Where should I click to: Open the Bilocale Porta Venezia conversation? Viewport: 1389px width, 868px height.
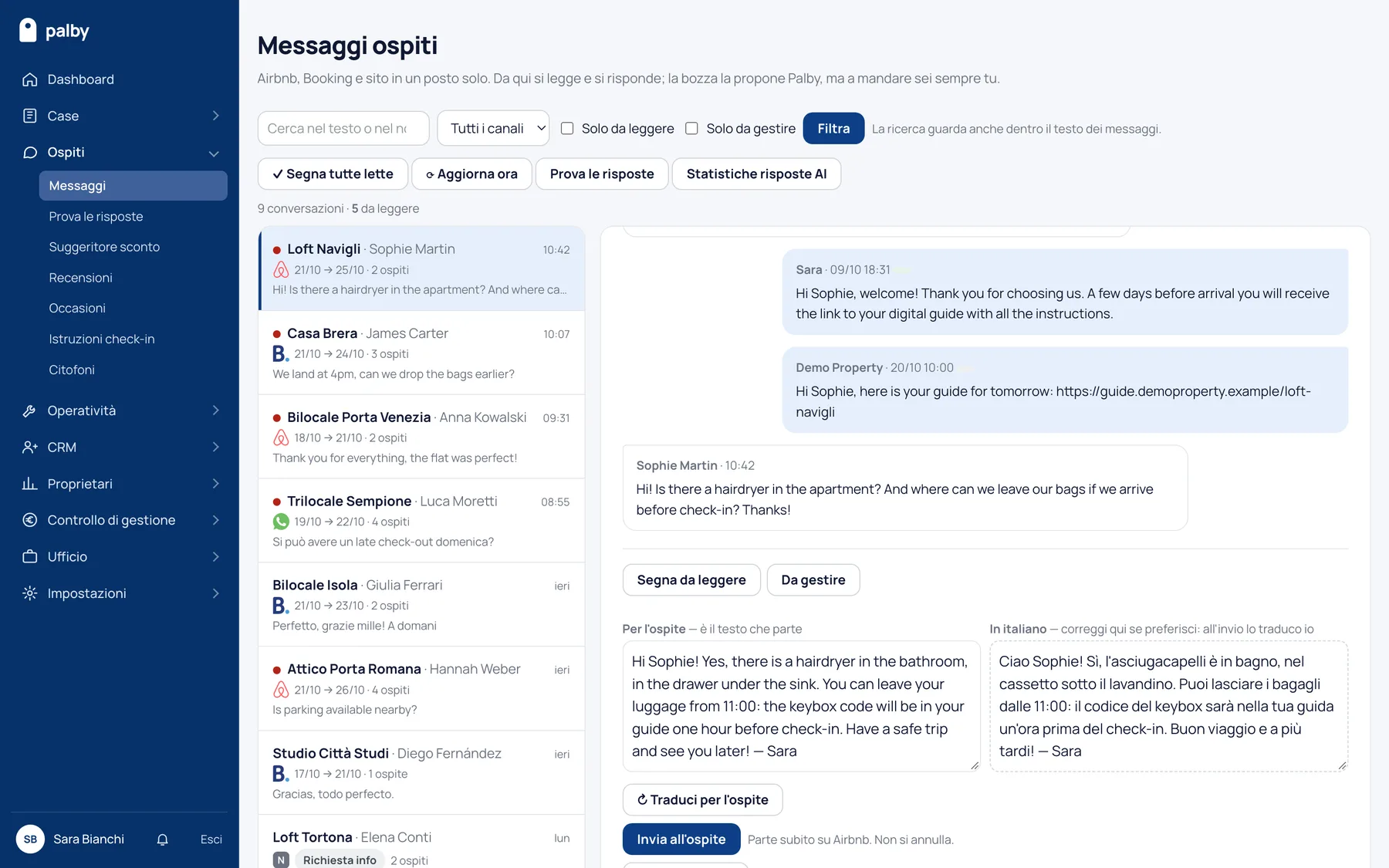coord(421,437)
